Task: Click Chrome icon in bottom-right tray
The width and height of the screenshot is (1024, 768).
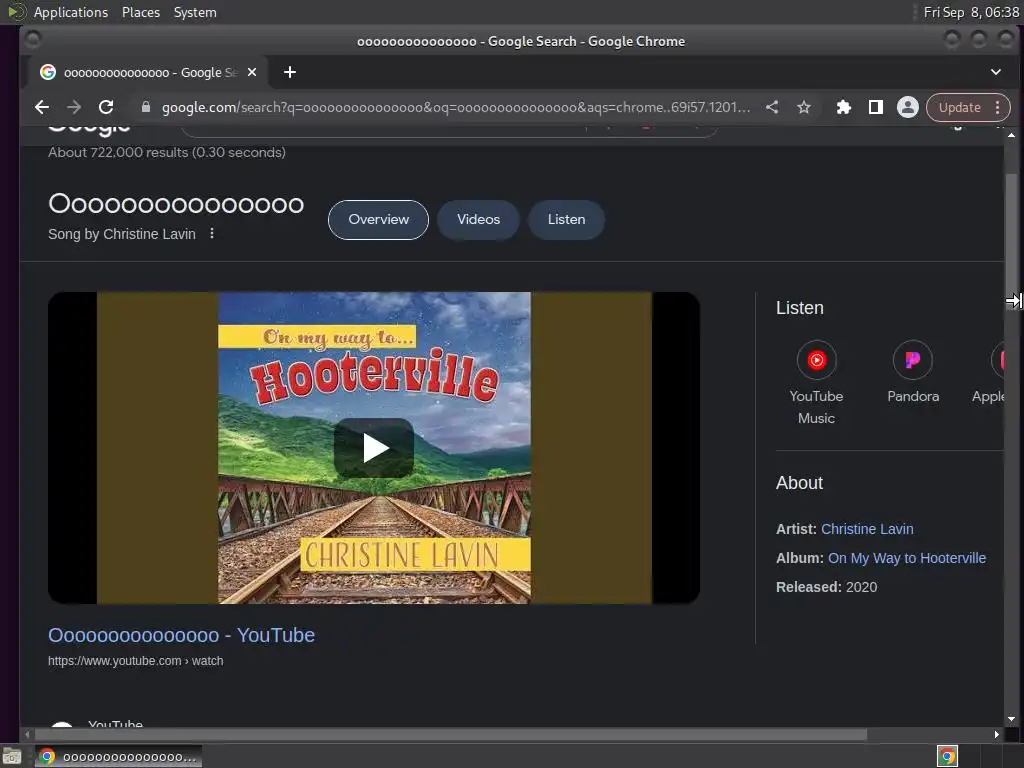Action: click(x=947, y=756)
